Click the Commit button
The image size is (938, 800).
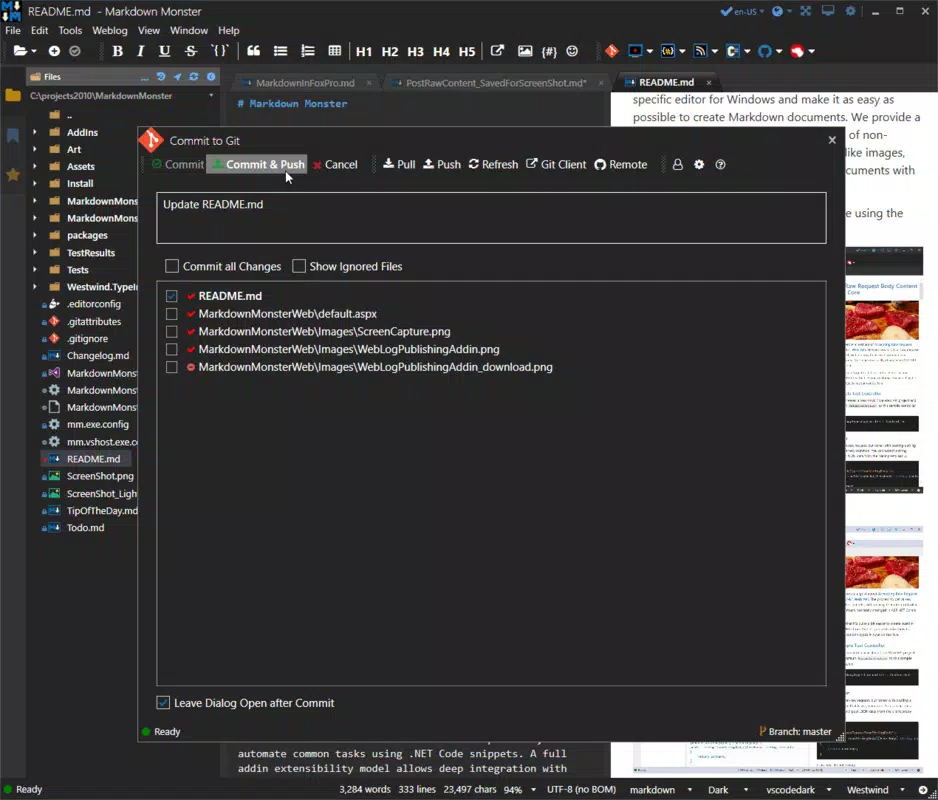(178, 165)
